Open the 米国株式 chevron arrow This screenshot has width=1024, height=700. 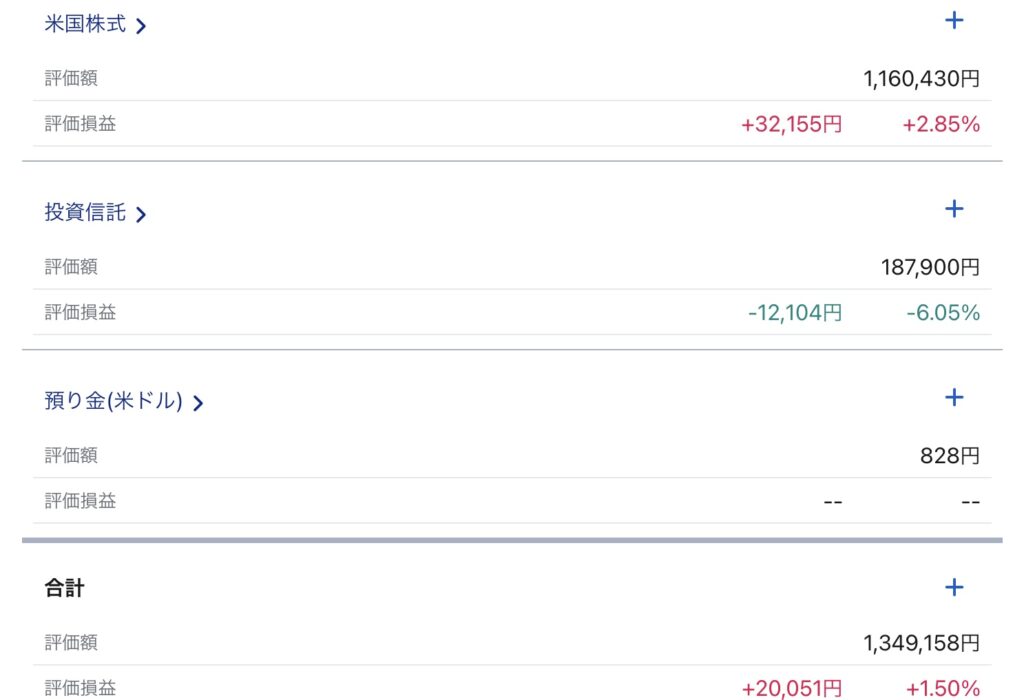click(x=140, y=26)
